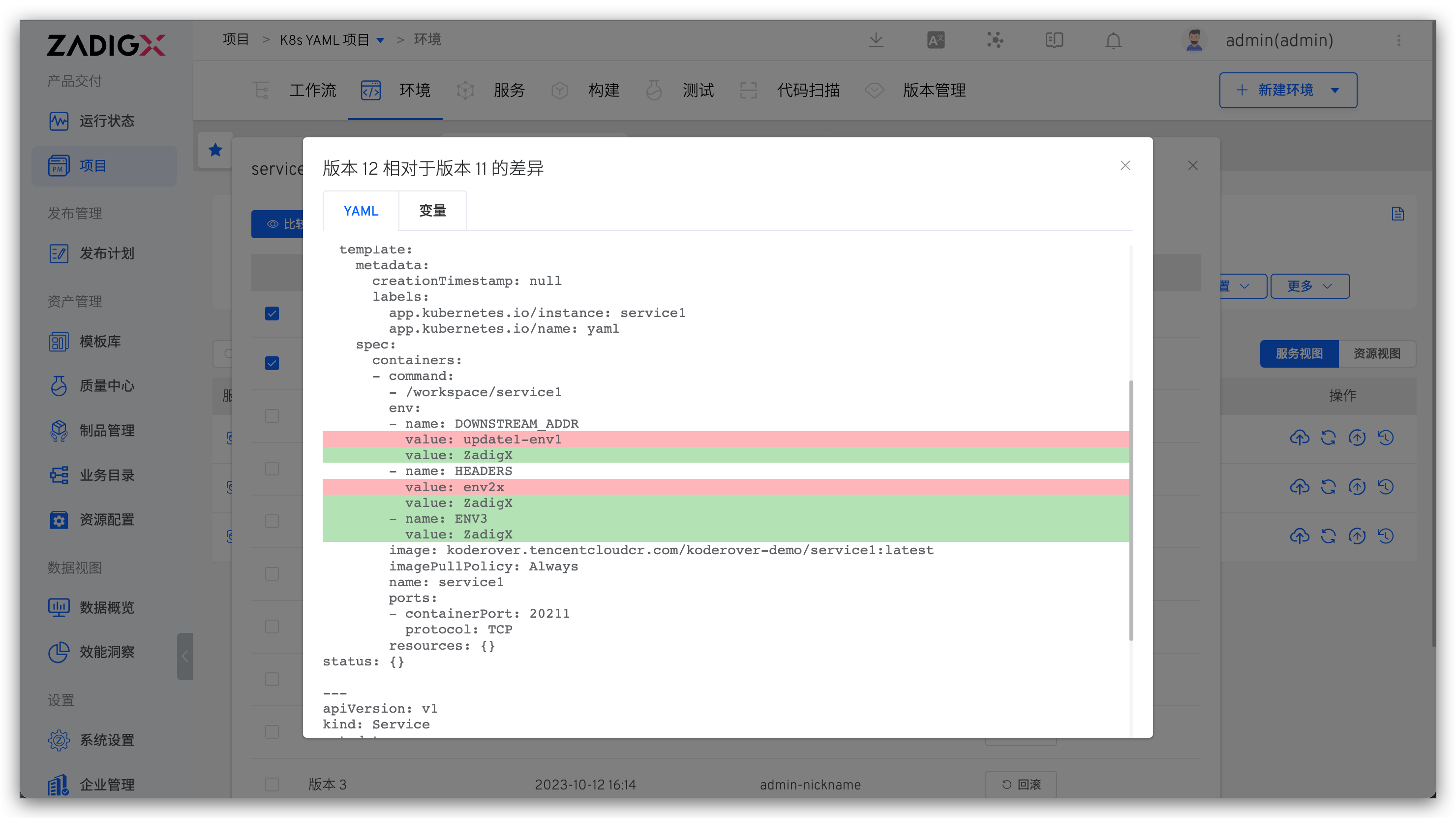Screen dimensions: 1456x818
Task: Click 回滚 button for 版本 3
Action: pyautogui.click(x=1021, y=784)
